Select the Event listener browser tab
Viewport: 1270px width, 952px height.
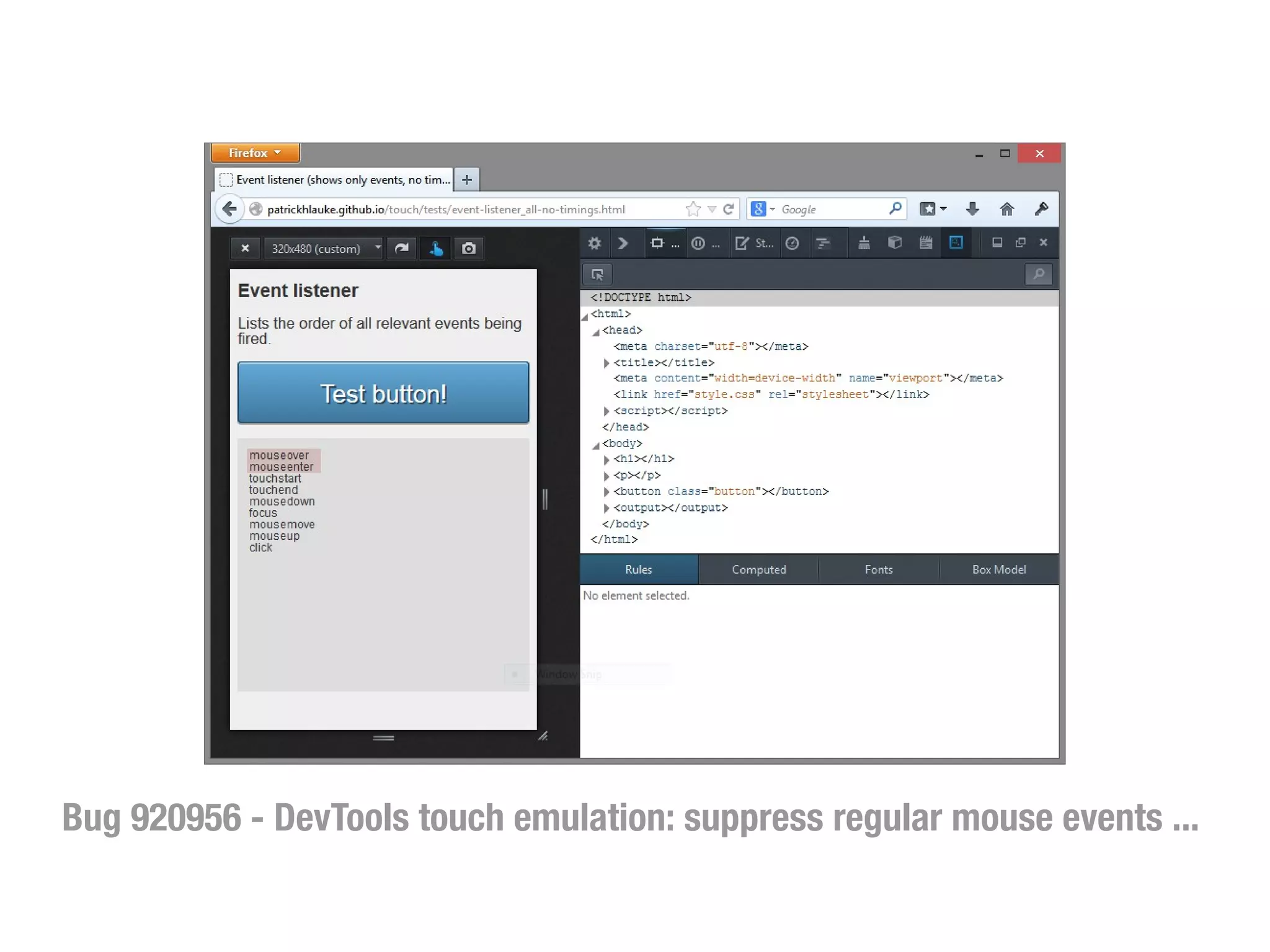pos(334,180)
